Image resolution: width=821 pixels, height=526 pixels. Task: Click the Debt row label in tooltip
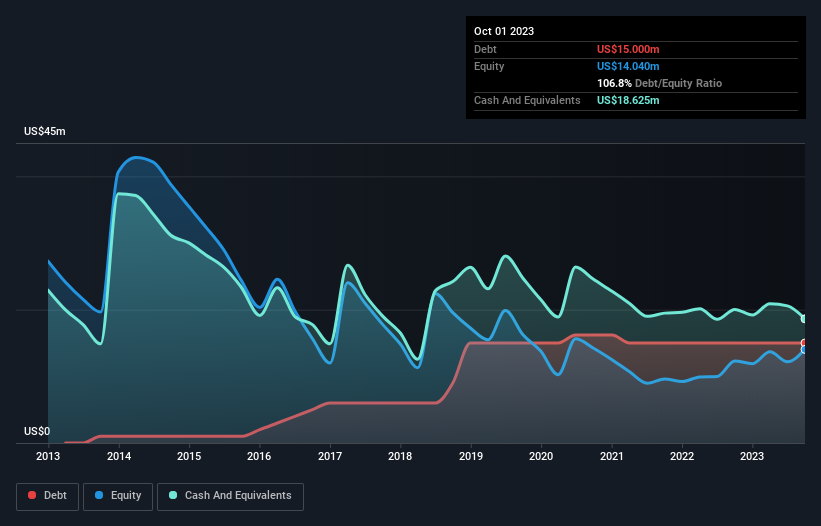point(485,49)
